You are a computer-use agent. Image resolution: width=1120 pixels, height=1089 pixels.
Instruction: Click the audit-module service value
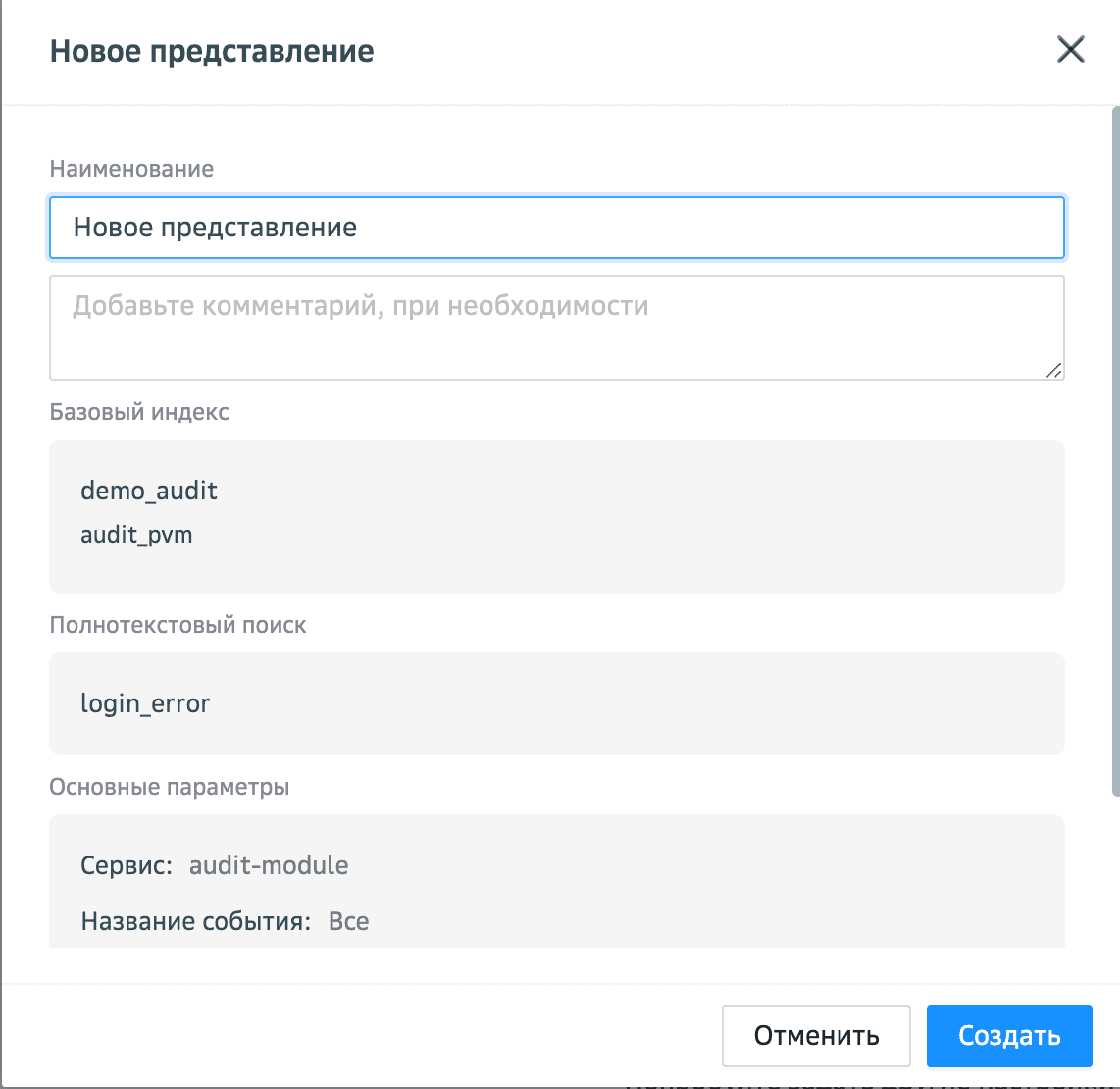point(269,865)
